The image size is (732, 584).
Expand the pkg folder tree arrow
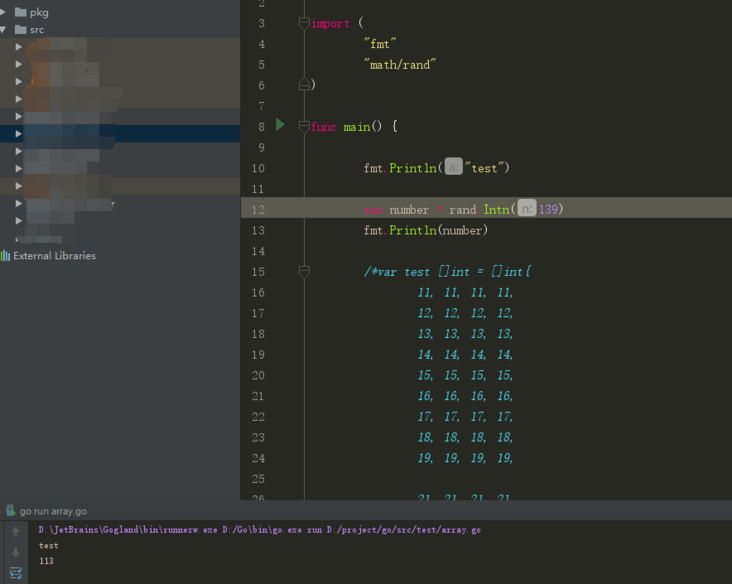(x=5, y=12)
